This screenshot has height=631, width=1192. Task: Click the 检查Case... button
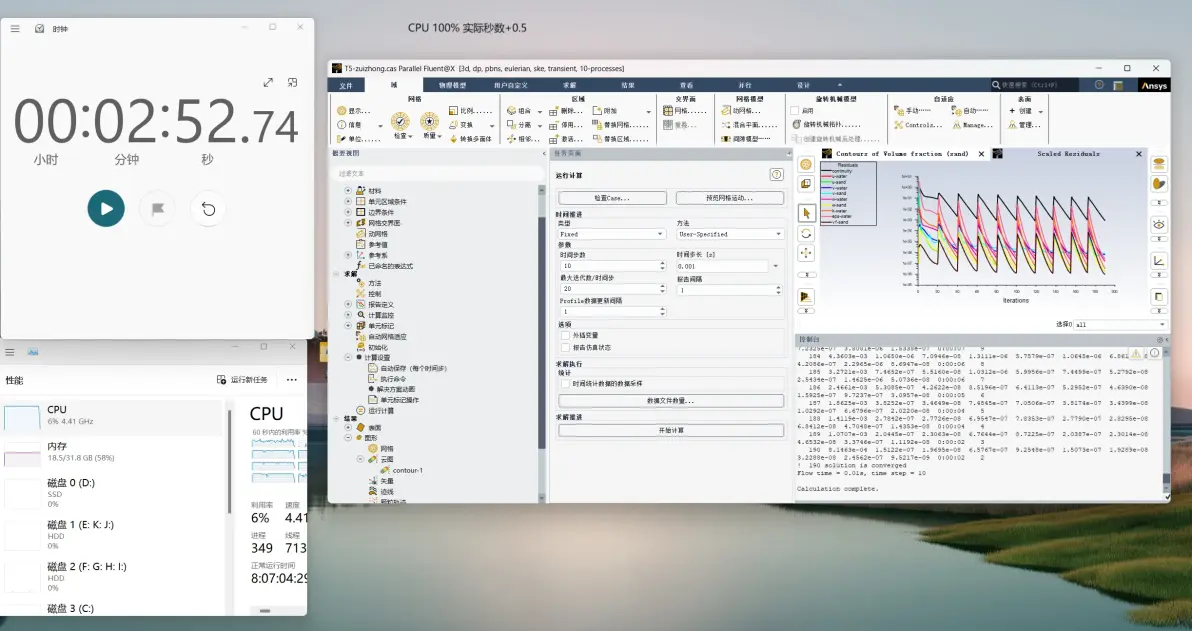click(x=612, y=198)
